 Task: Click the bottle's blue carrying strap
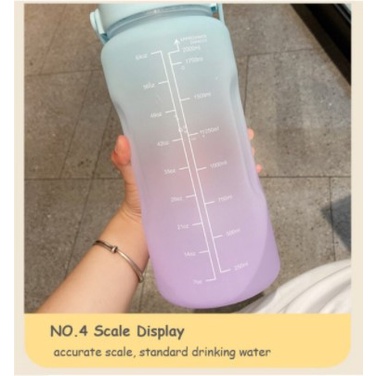point(99,21)
